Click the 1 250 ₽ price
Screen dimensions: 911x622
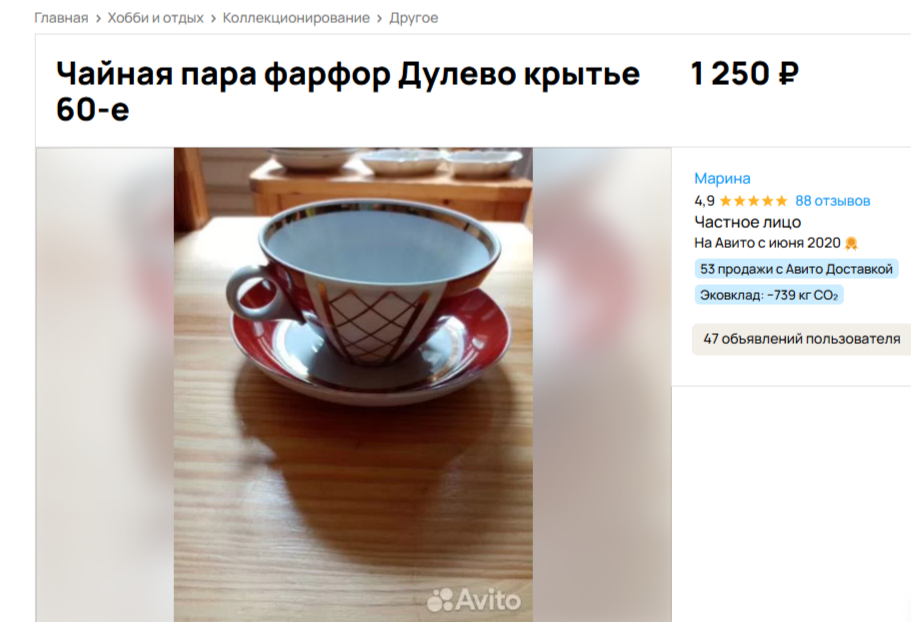coord(745,74)
